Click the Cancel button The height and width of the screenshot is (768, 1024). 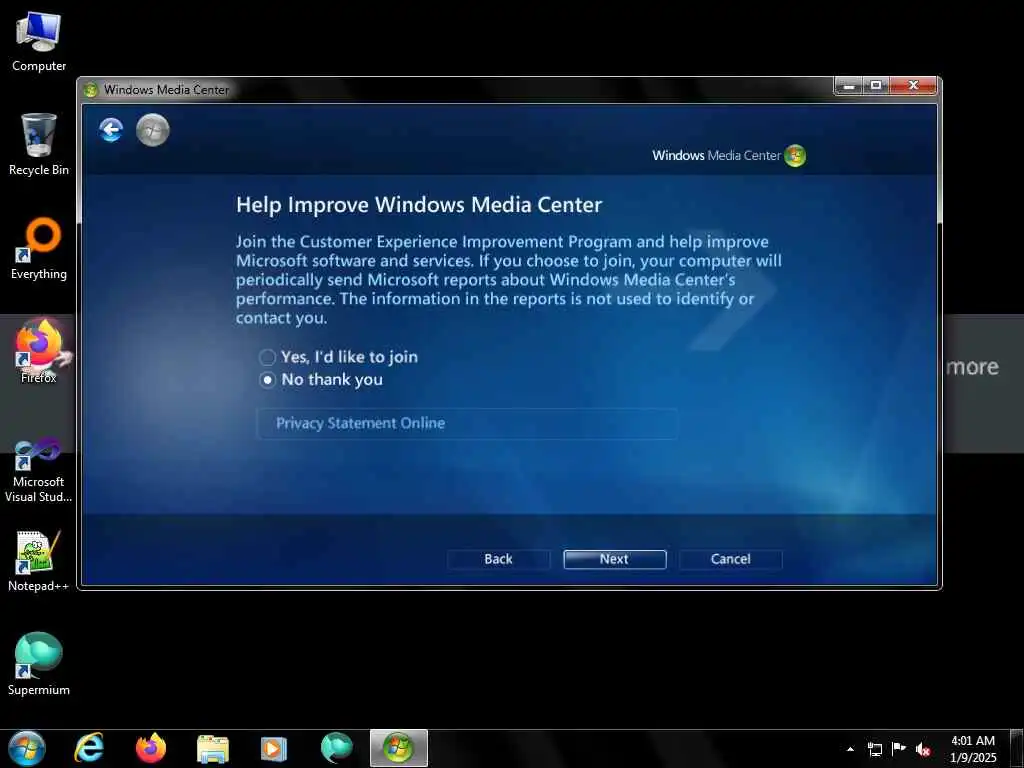coord(731,559)
